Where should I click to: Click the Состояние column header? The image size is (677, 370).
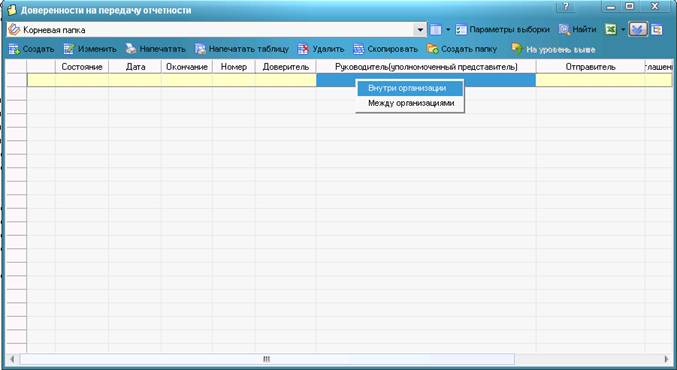pyautogui.click(x=82, y=67)
